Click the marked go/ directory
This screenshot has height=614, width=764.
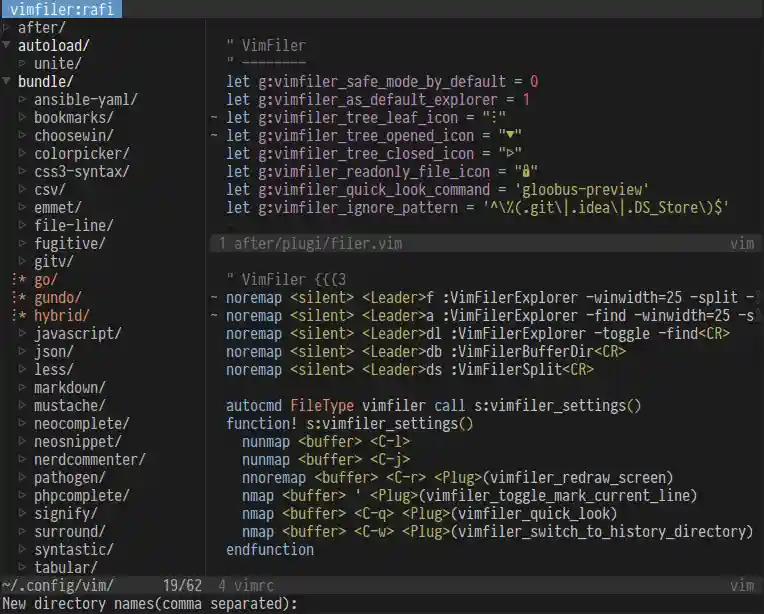[46, 280]
